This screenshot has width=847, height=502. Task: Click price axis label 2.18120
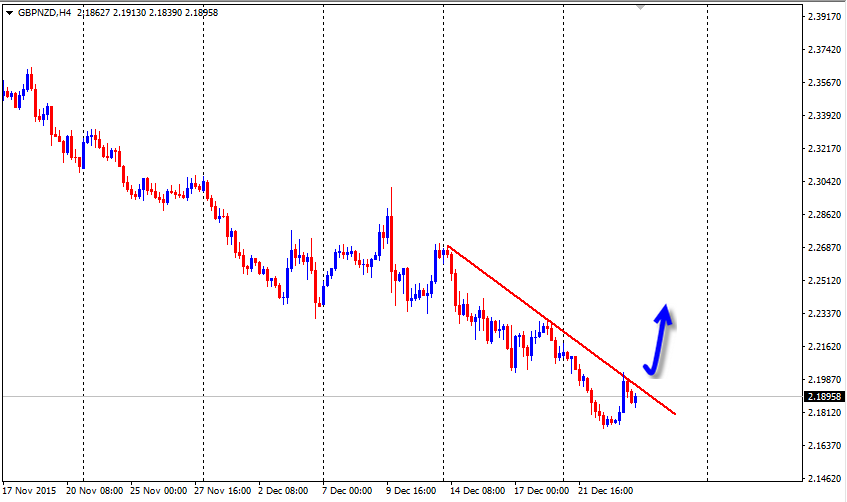click(824, 412)
